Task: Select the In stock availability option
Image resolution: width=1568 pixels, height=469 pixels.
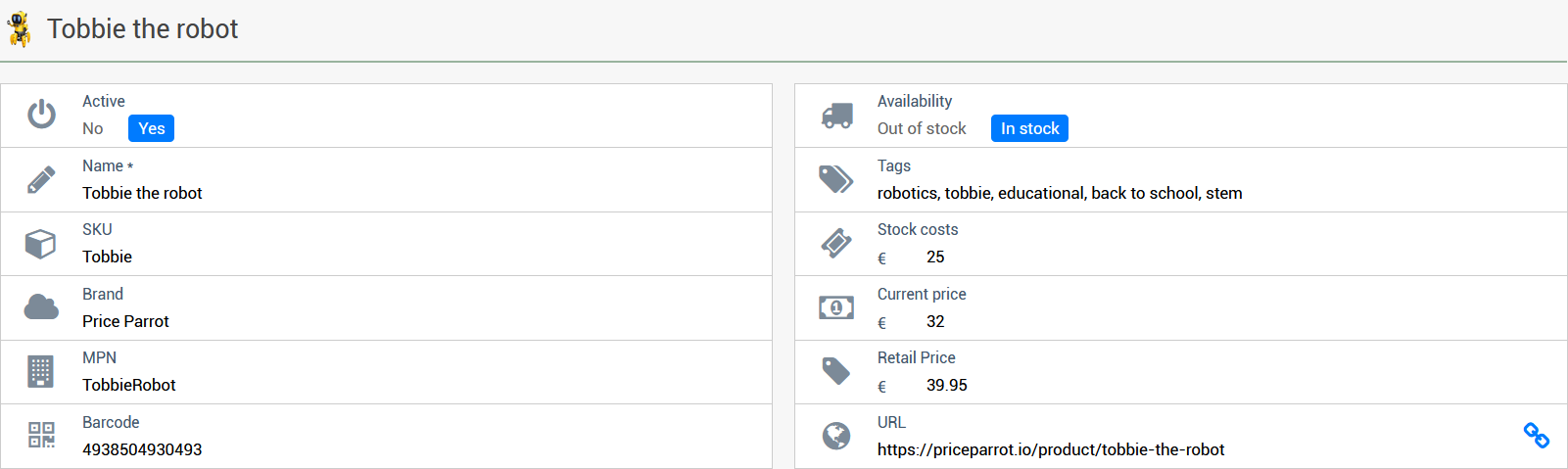Action: [x=1029, y=128]
